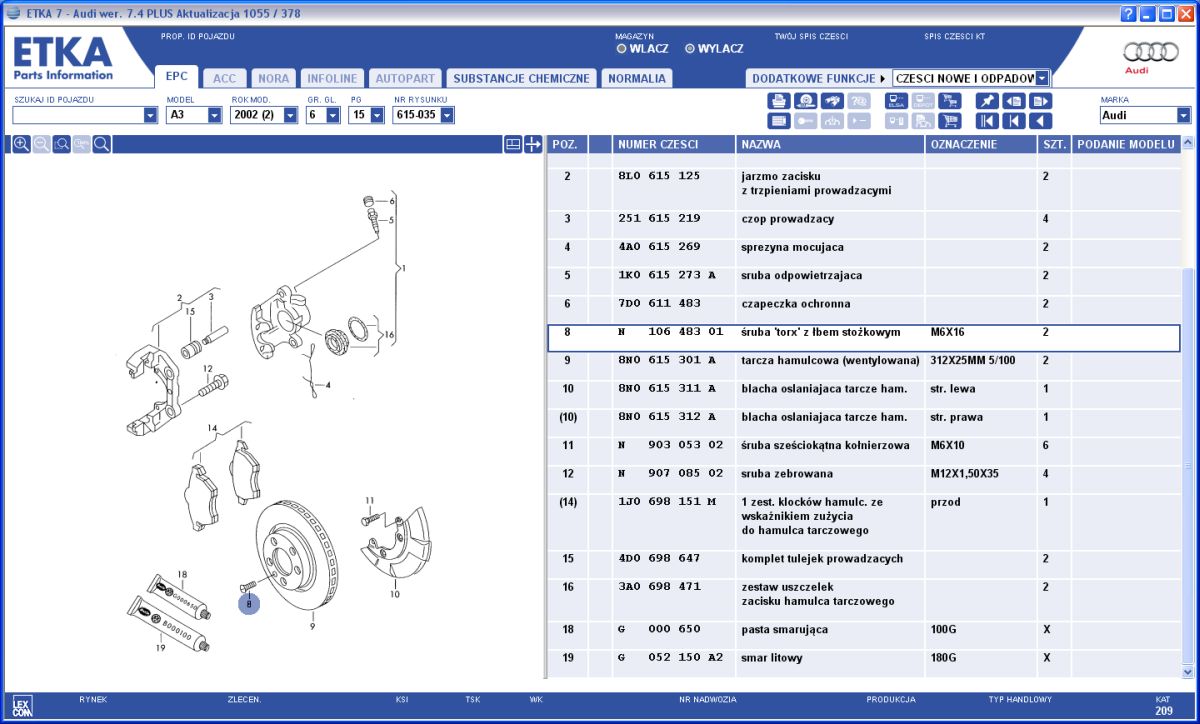
Task: Click the pushpin icon
Action: tap(987, 101)
